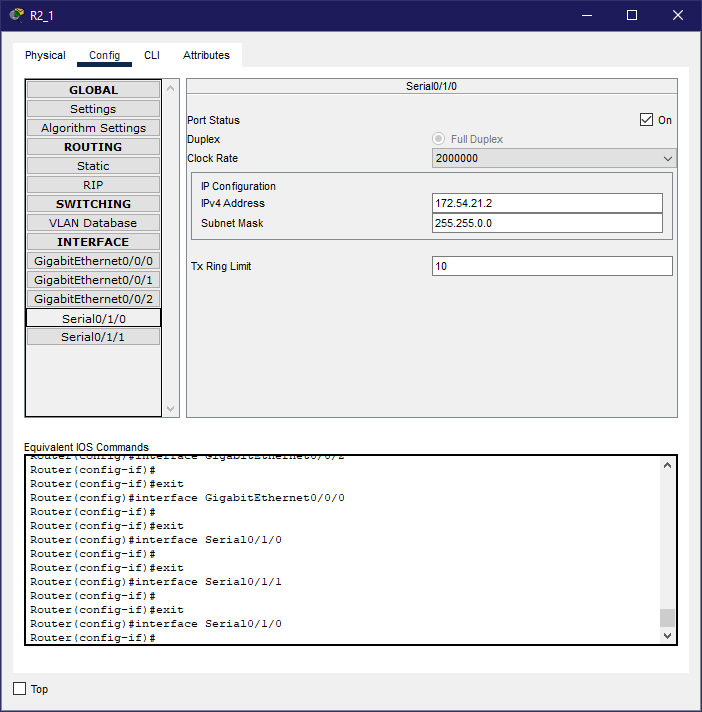The width and height of the screenshot is (702, 712).
Task: Open RIP routing configuration
Action: click(93, 185)
